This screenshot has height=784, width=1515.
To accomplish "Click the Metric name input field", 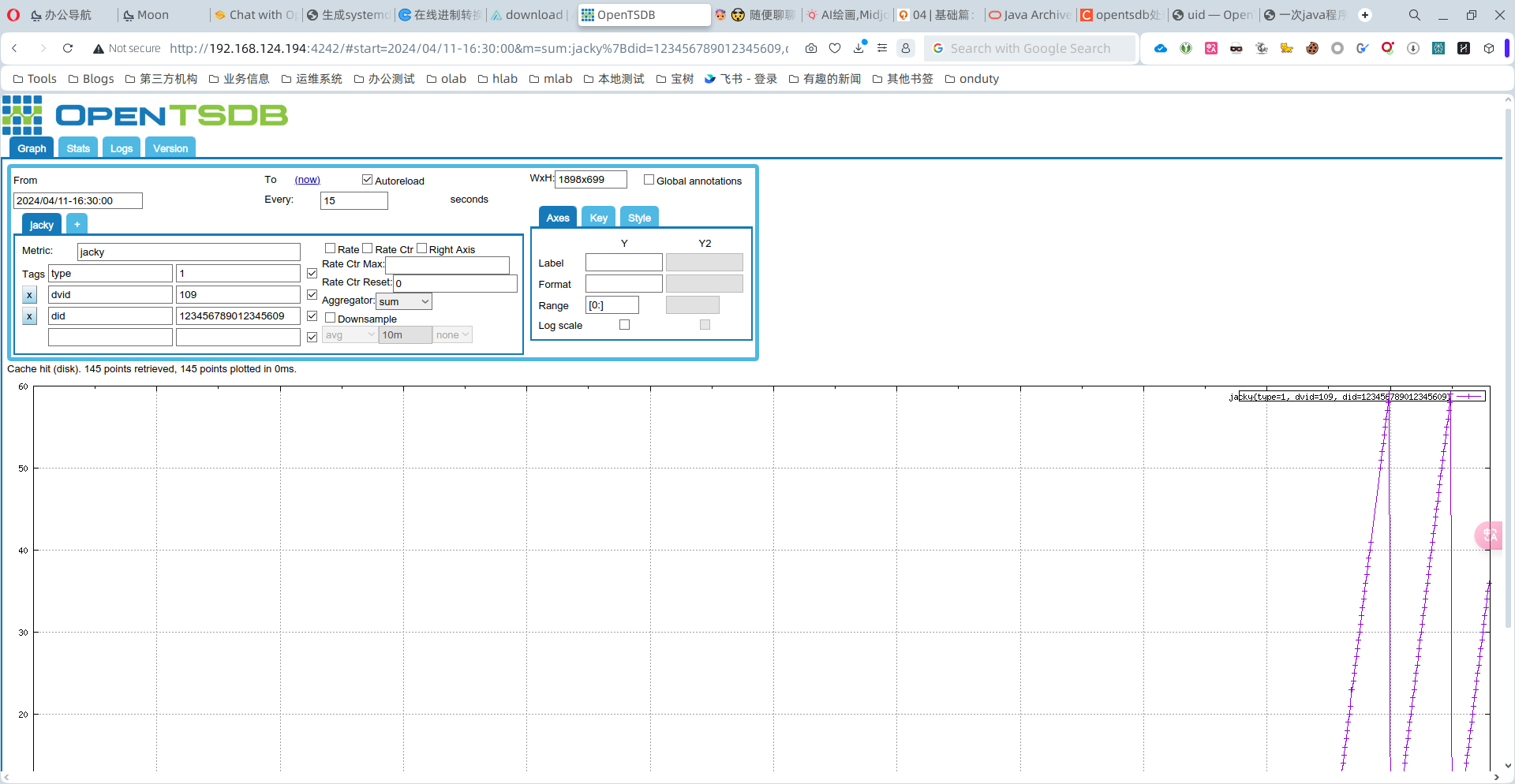I will click(189, 252).
